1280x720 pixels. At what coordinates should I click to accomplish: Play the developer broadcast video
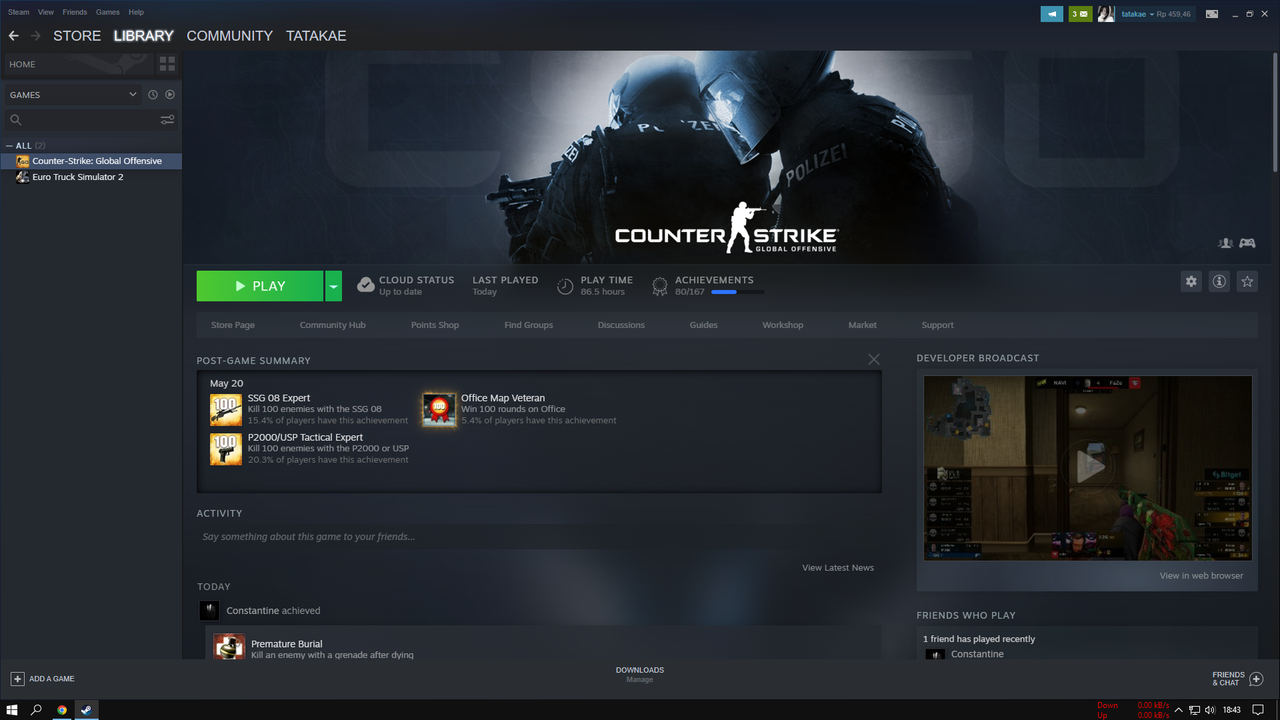pyautogui.click(x=1089, y=466)
